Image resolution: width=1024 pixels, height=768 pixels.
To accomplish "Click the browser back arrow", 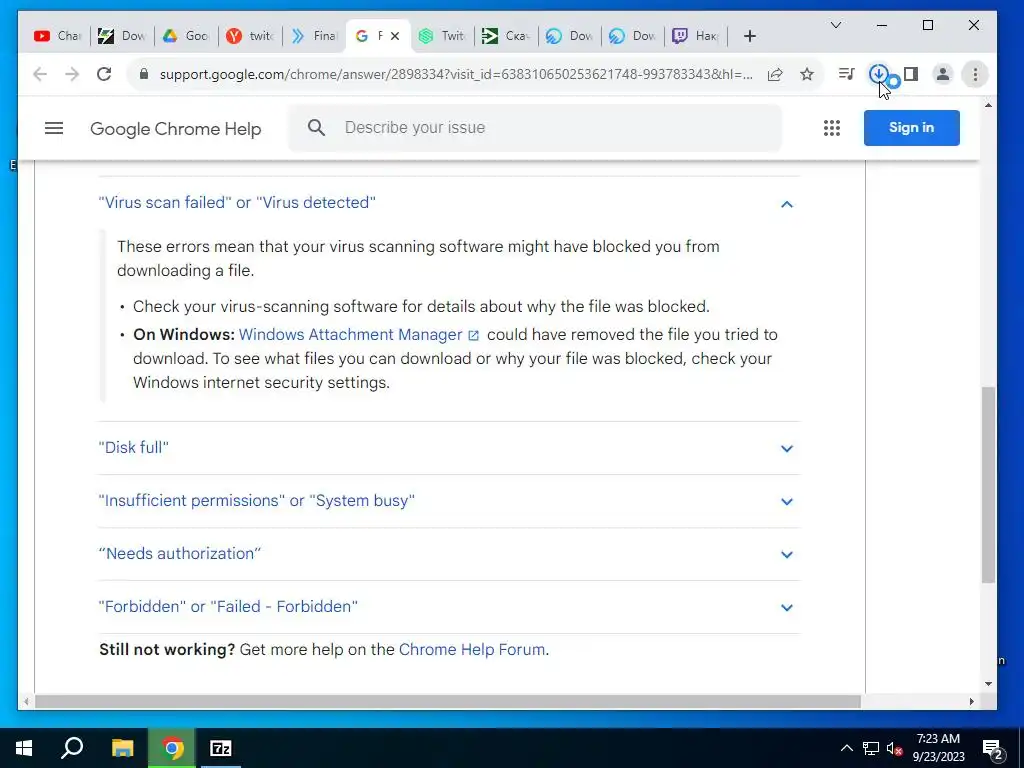I will (x=40, y=74).
